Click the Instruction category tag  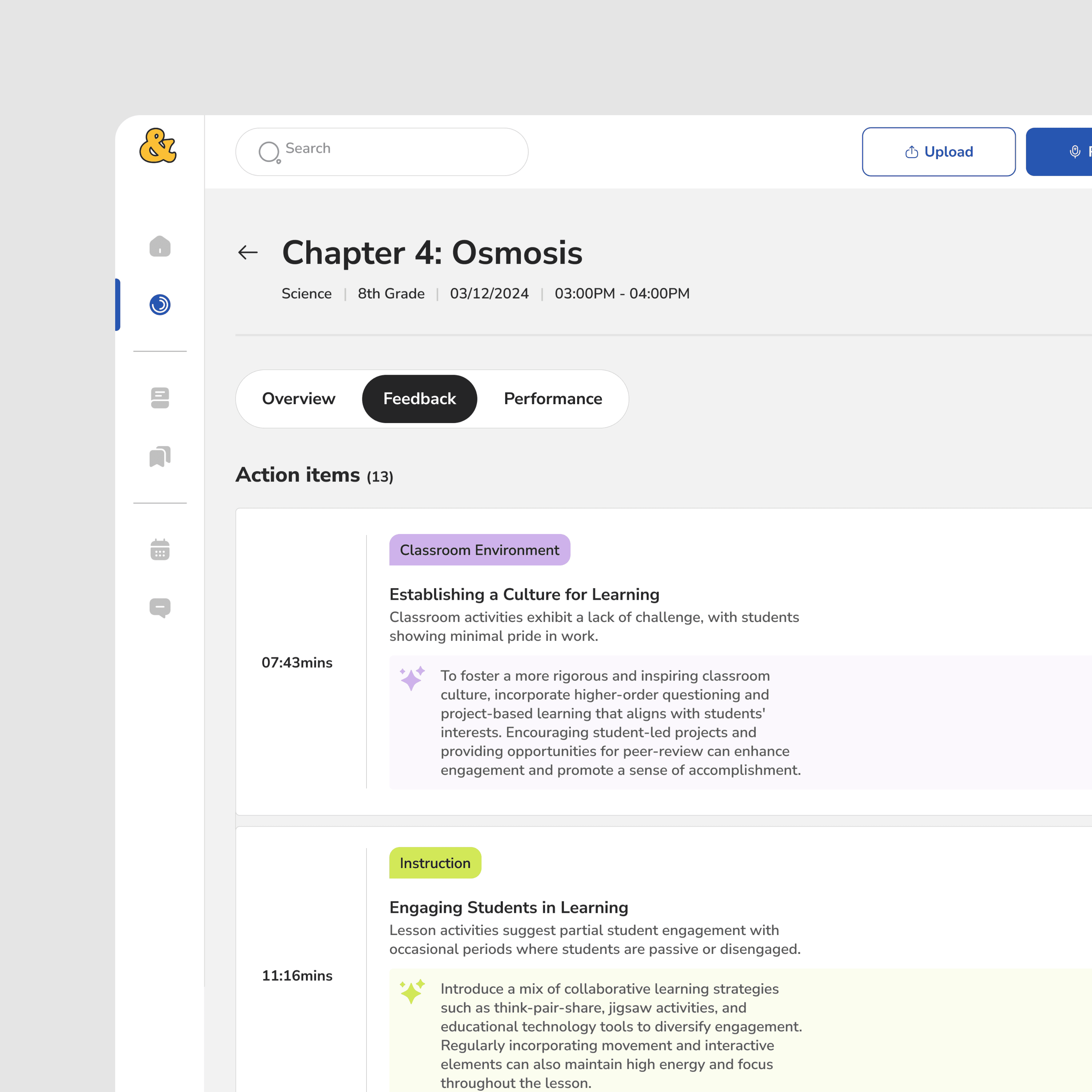pos(435,863)
